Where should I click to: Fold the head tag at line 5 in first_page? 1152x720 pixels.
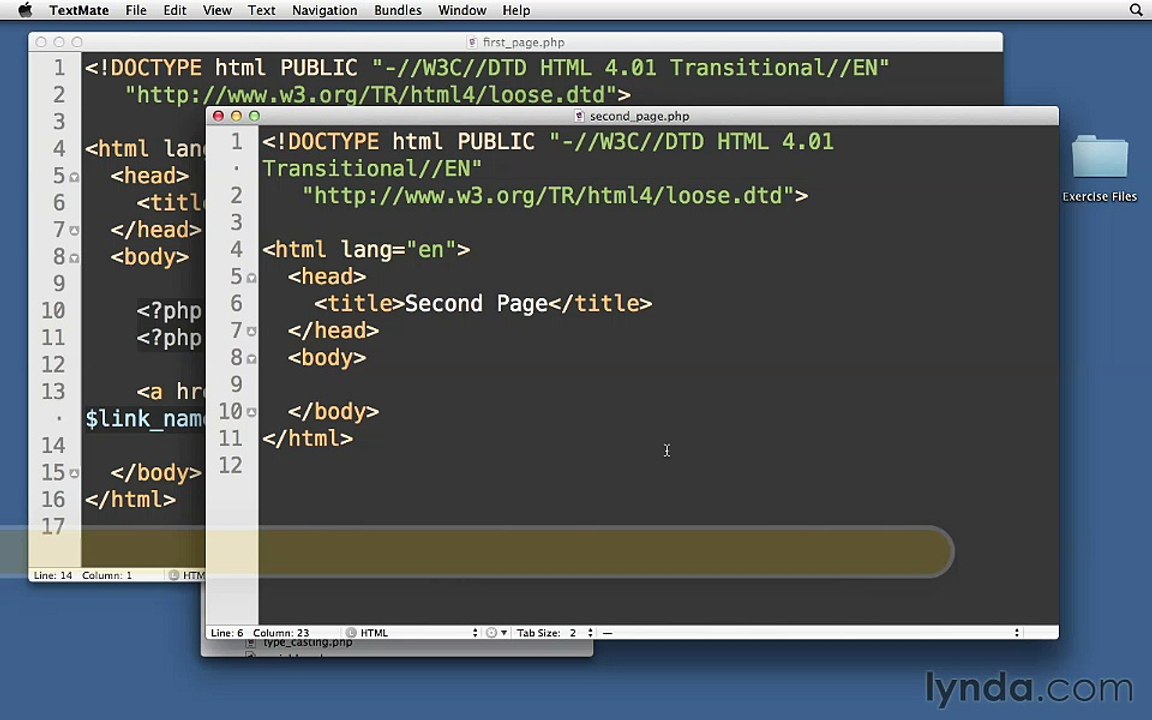coord(74,177)
